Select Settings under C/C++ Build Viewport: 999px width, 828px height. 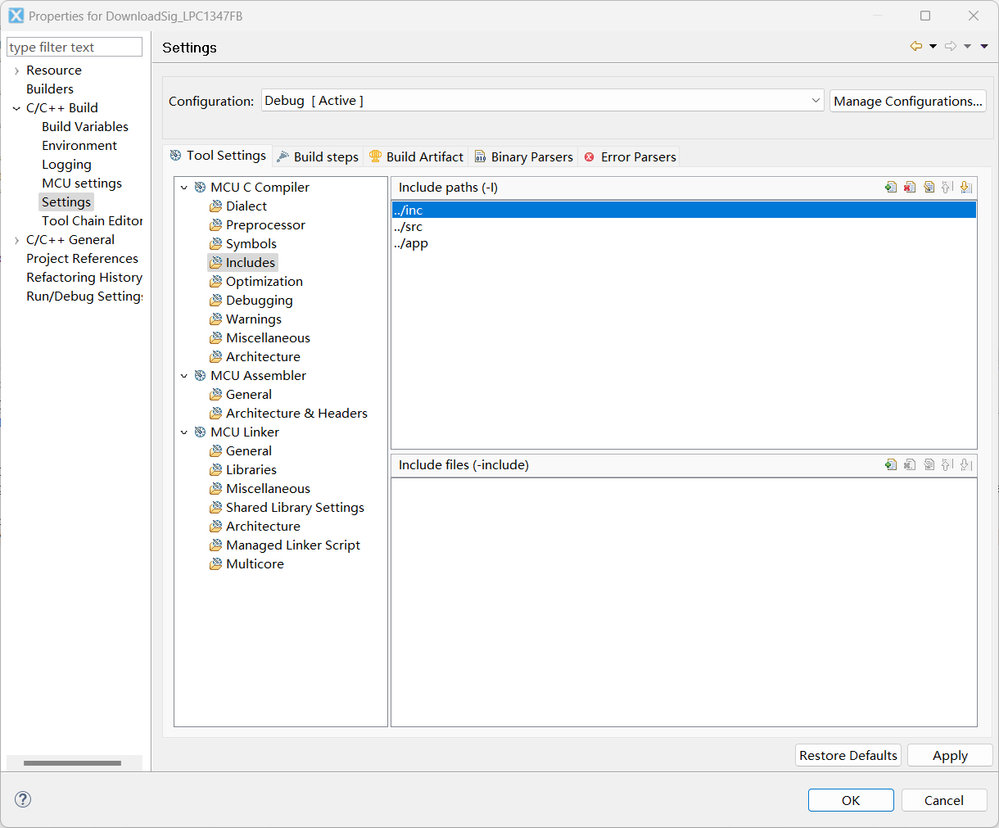(66, 202)
